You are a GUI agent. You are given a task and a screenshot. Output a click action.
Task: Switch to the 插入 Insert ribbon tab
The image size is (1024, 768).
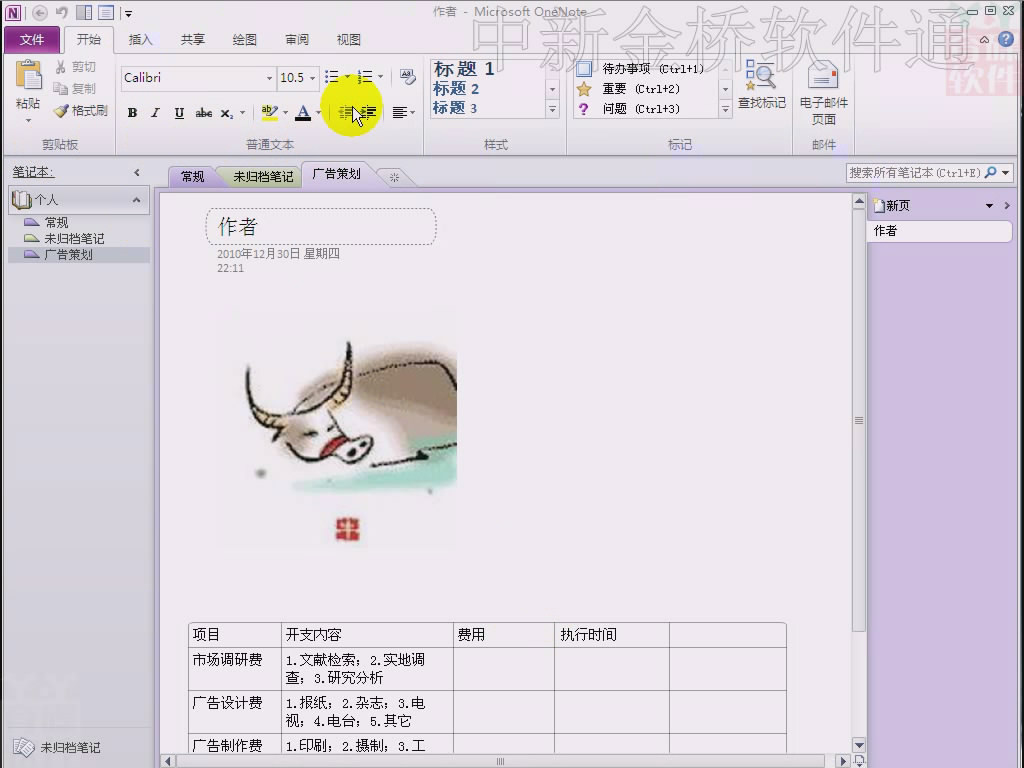pos(140,40)
